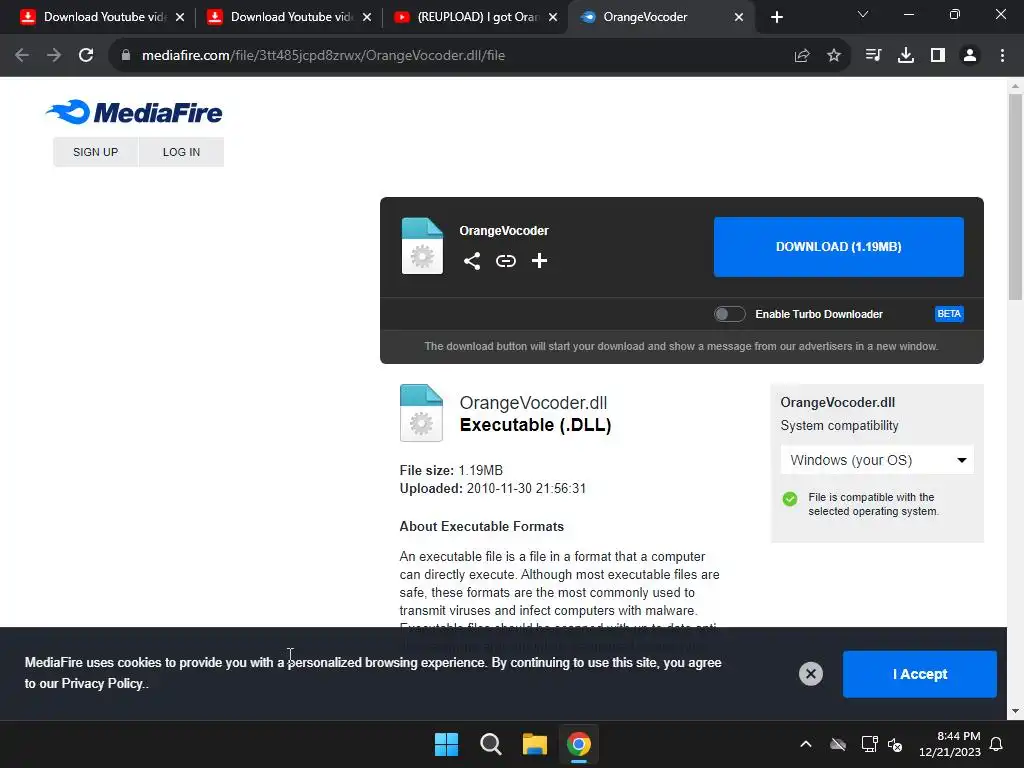Open the Chrome side panel
1024x768 pixels.
[938, 56]
